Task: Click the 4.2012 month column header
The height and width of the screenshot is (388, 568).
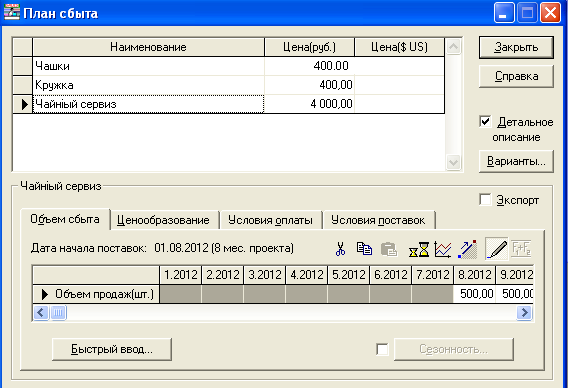Action: [x=306, y=275]
